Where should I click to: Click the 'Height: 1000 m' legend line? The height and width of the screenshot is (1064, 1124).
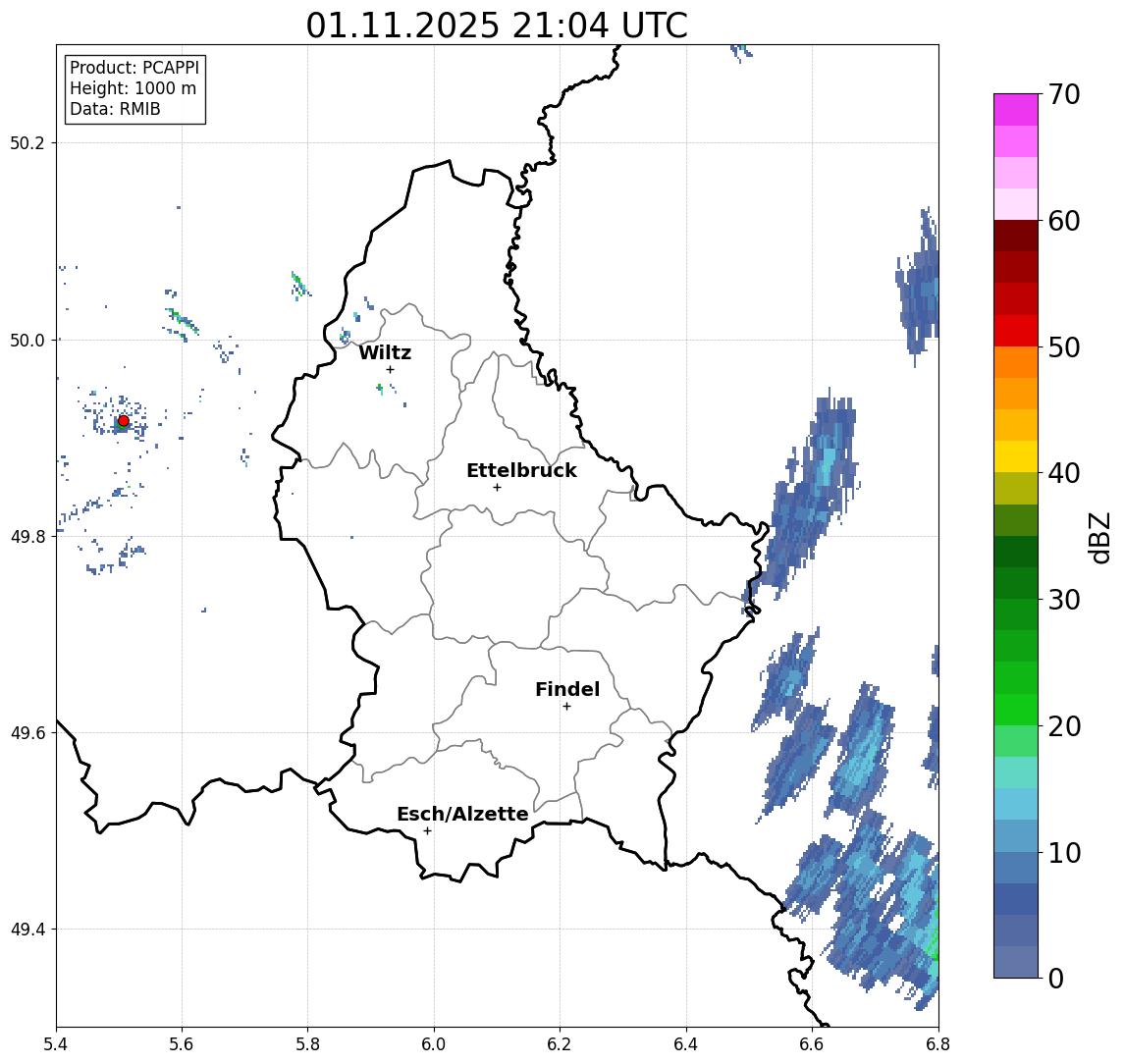click(x=133, y=89)
